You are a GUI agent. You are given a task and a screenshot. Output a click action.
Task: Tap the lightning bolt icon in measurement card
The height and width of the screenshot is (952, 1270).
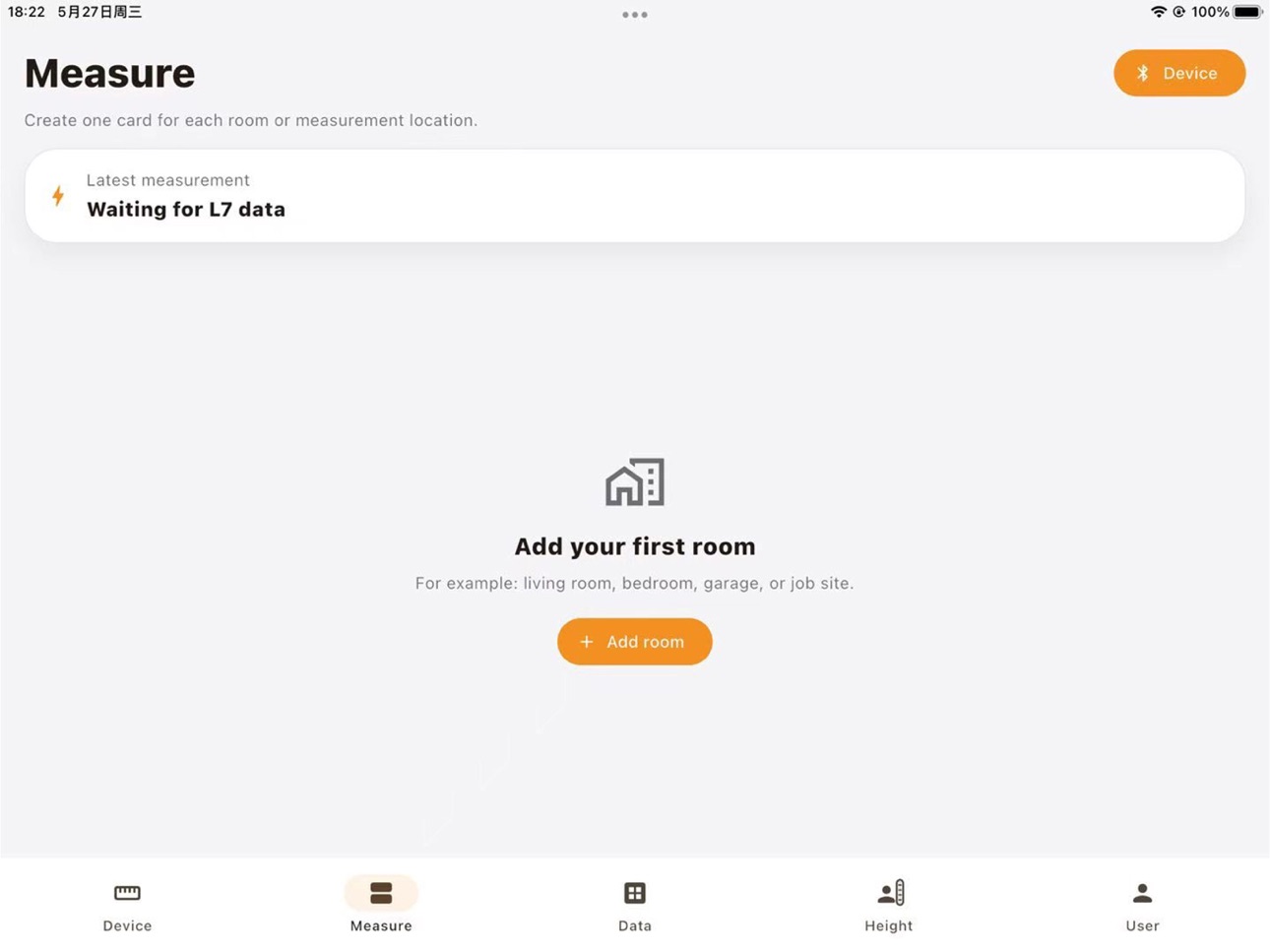point(58,196)
